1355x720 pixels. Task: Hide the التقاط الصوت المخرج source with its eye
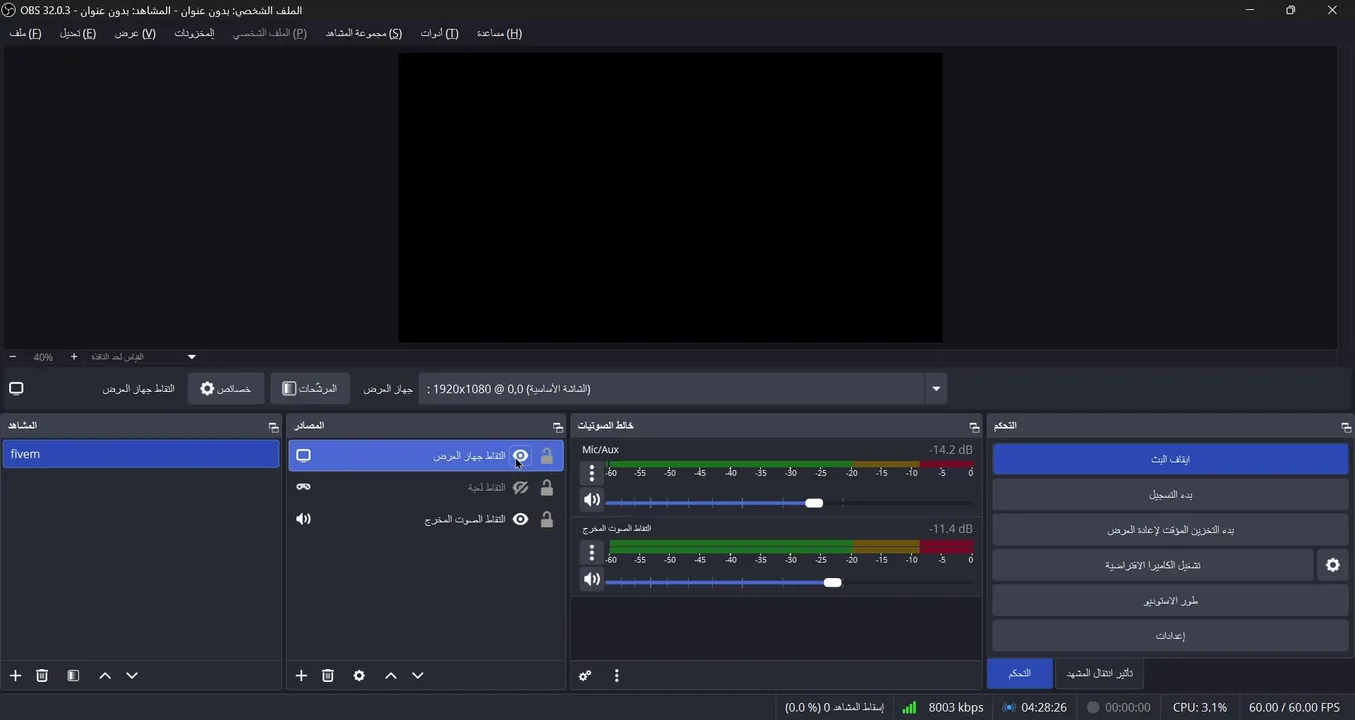point(520,519)
